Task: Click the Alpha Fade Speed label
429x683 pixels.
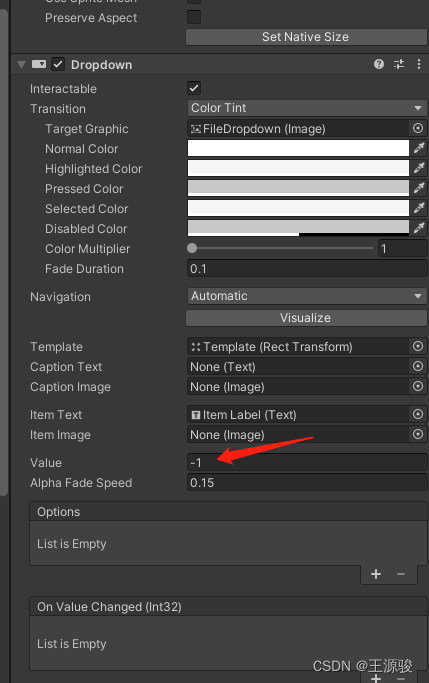Action: click(81, 483)
